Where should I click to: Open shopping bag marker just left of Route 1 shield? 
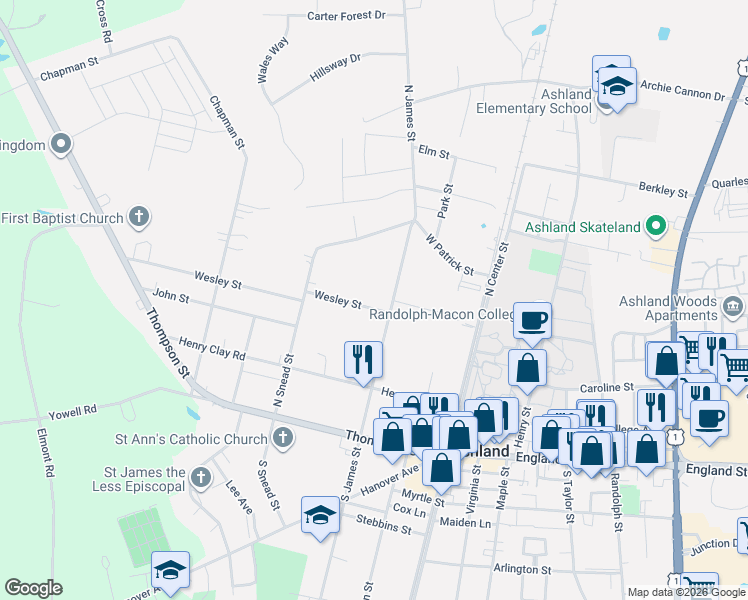click(646, 451)
